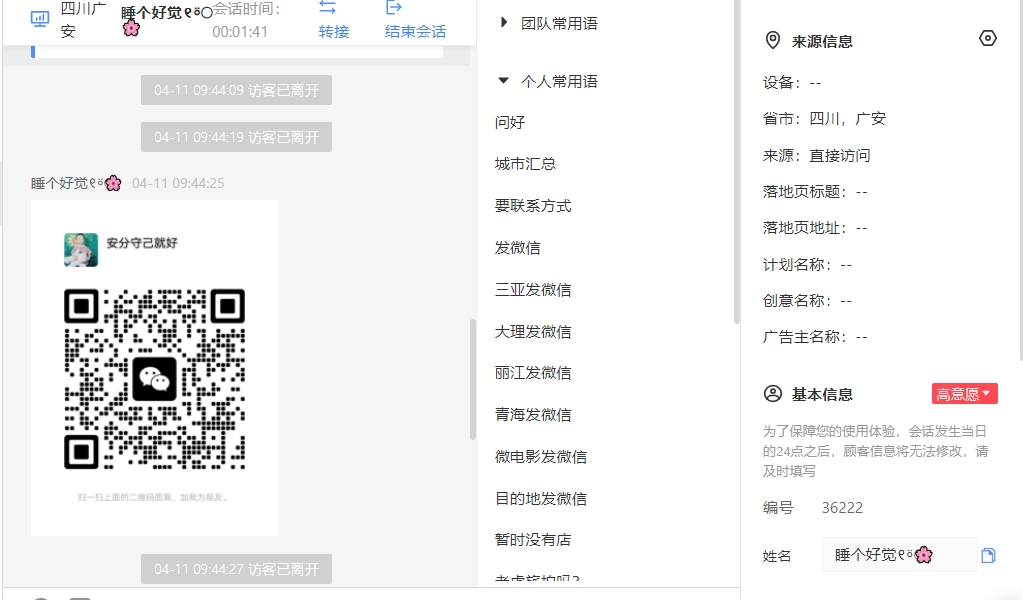1023x600 pixels.
Task: Click the message timestamp 04-11 09:44:25
Action: point(178,183)
